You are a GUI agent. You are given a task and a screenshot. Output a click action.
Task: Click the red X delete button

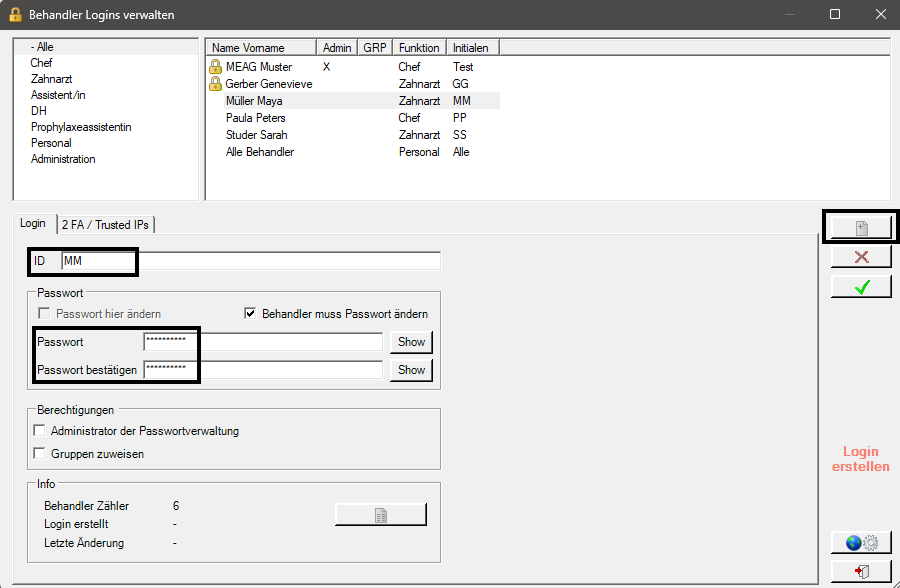coord(861,257)
